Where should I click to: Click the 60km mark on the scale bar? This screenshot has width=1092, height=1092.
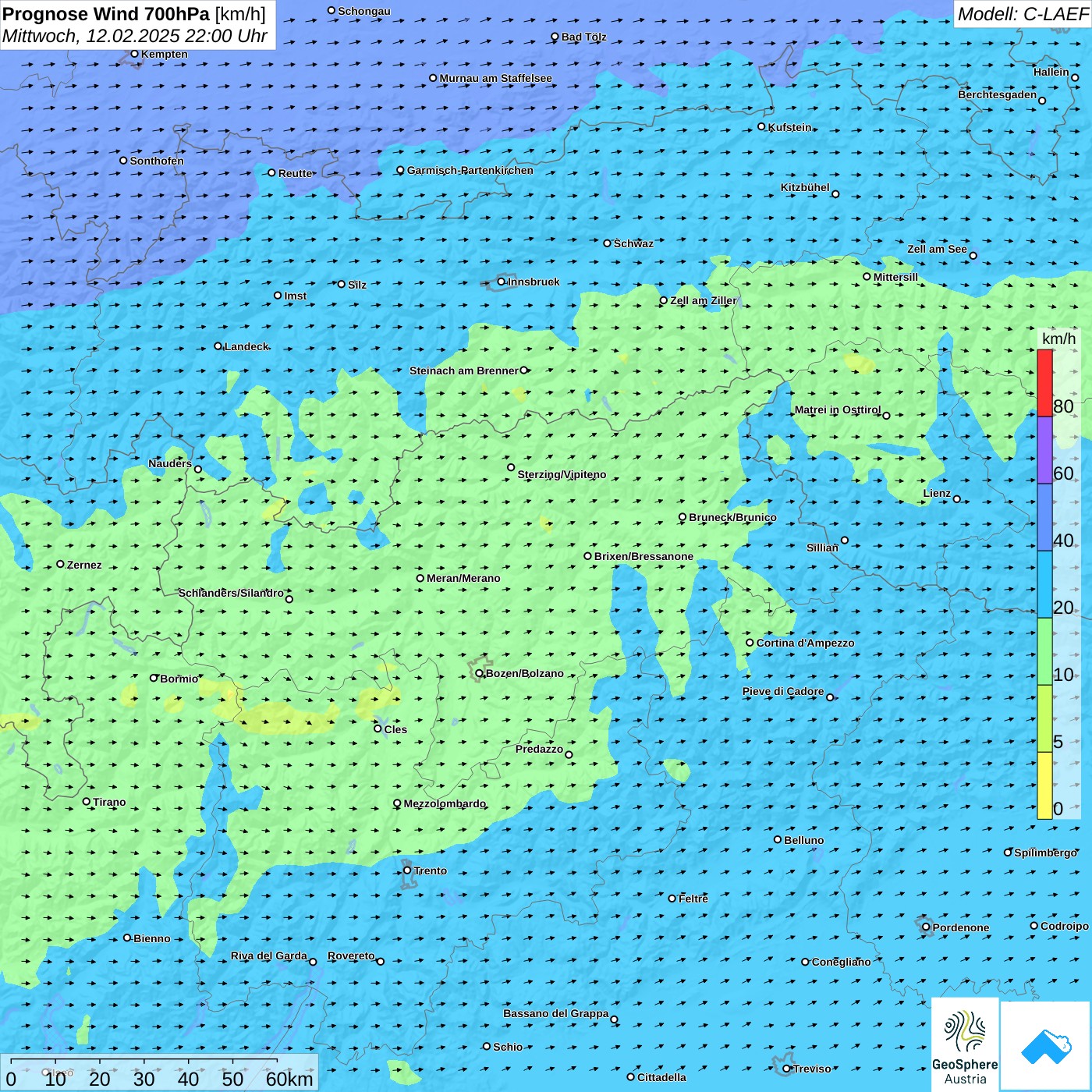click(x=289, y=1079)
